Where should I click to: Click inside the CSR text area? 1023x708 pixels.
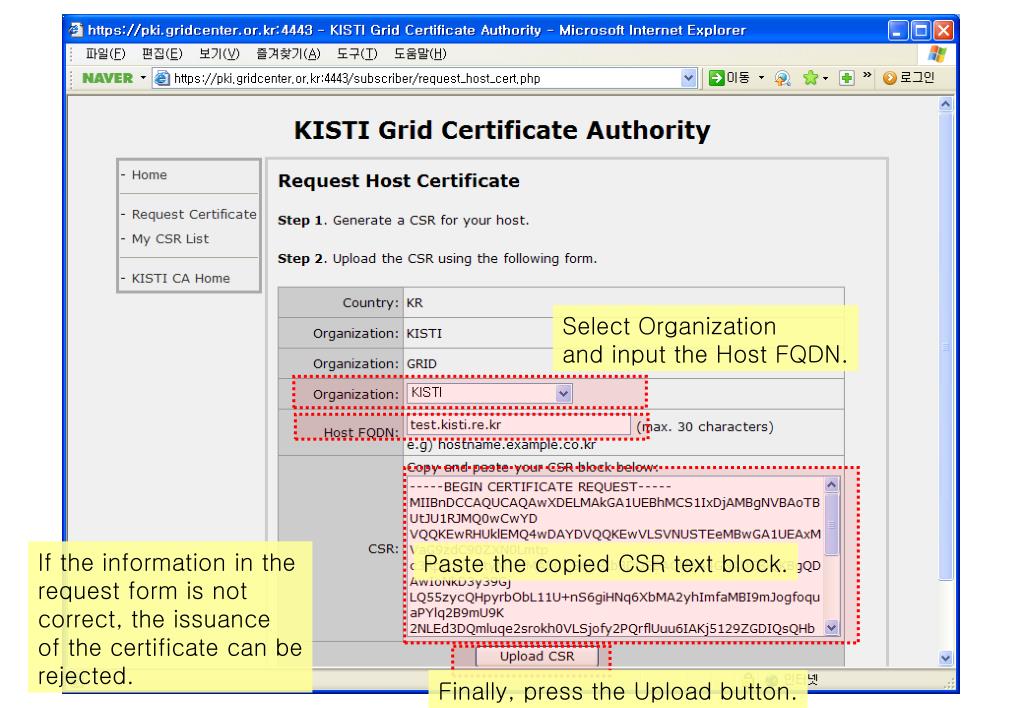pos(615,557)
